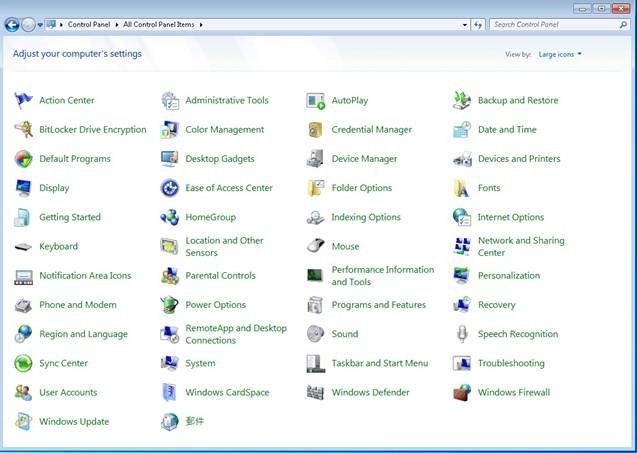The width and height of the screenshot is (637, 453).
Task: Expand arrow after Control Panel breadcrumb
Action: 117,25
